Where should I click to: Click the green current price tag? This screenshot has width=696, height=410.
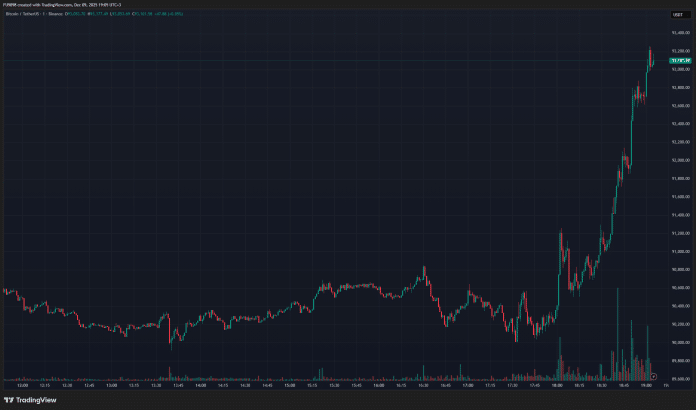680,62
